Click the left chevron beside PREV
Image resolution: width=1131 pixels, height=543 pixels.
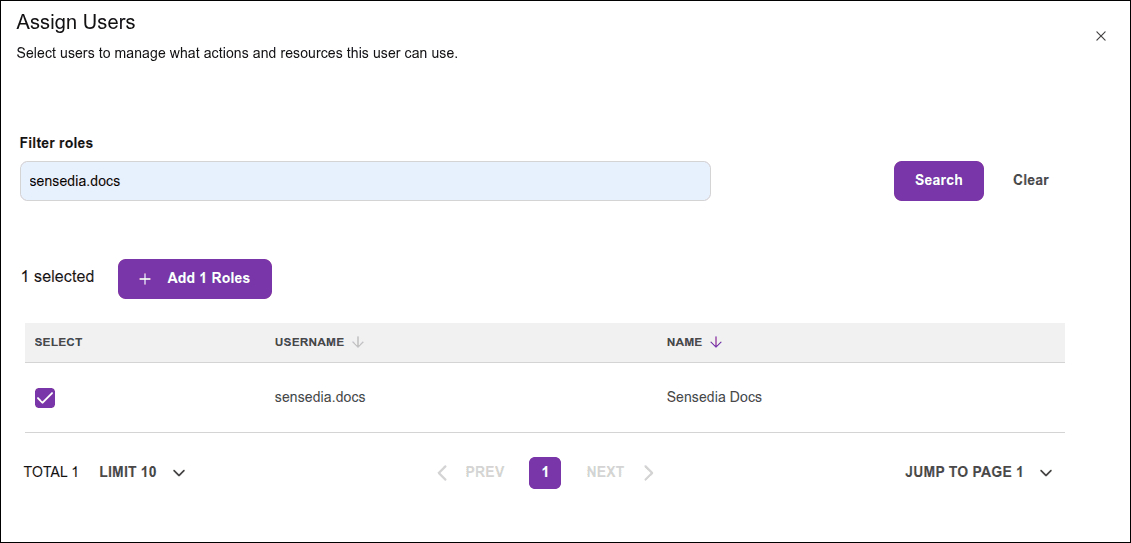click(442, 473)
